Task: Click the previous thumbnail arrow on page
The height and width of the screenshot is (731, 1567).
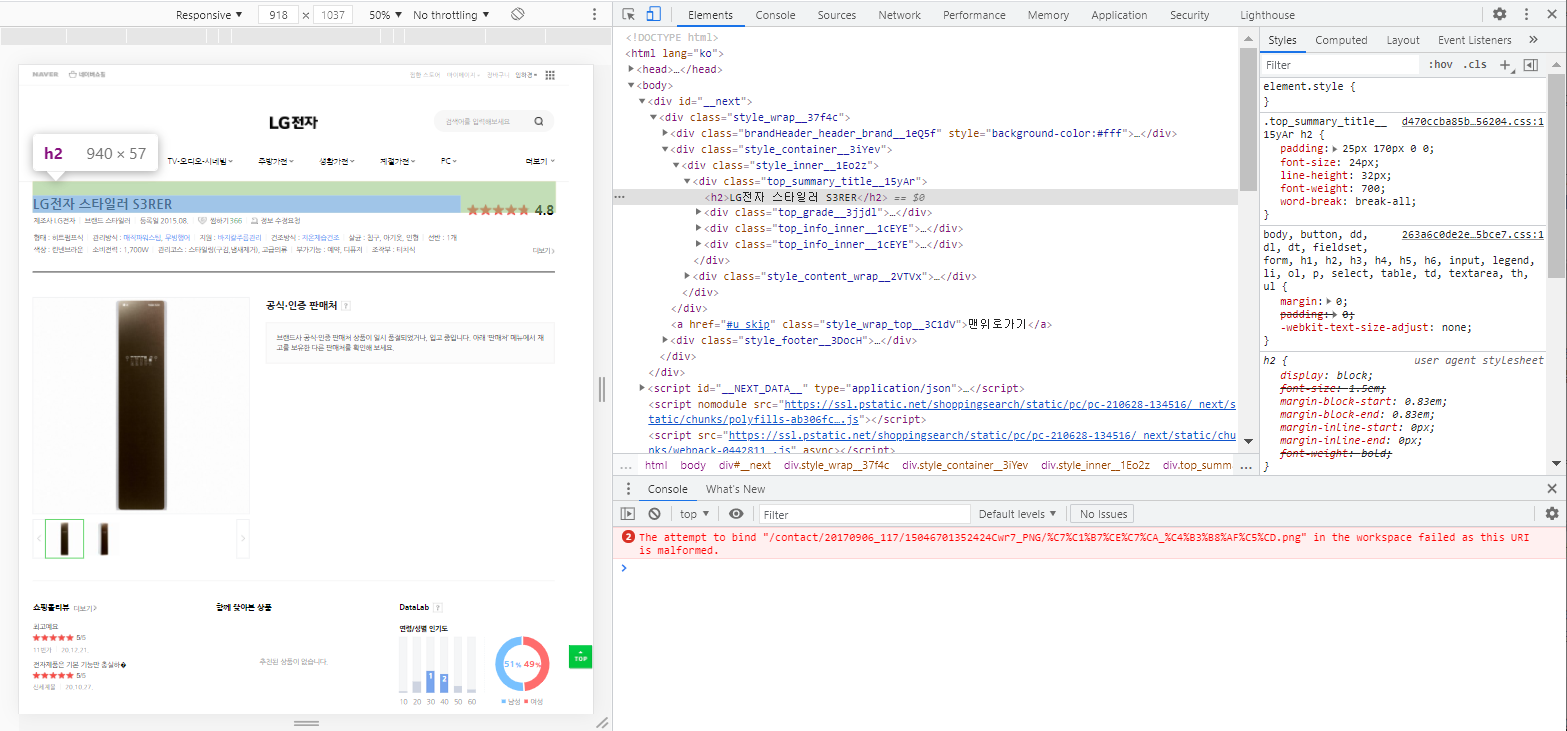Action: [x=39, y=539]
